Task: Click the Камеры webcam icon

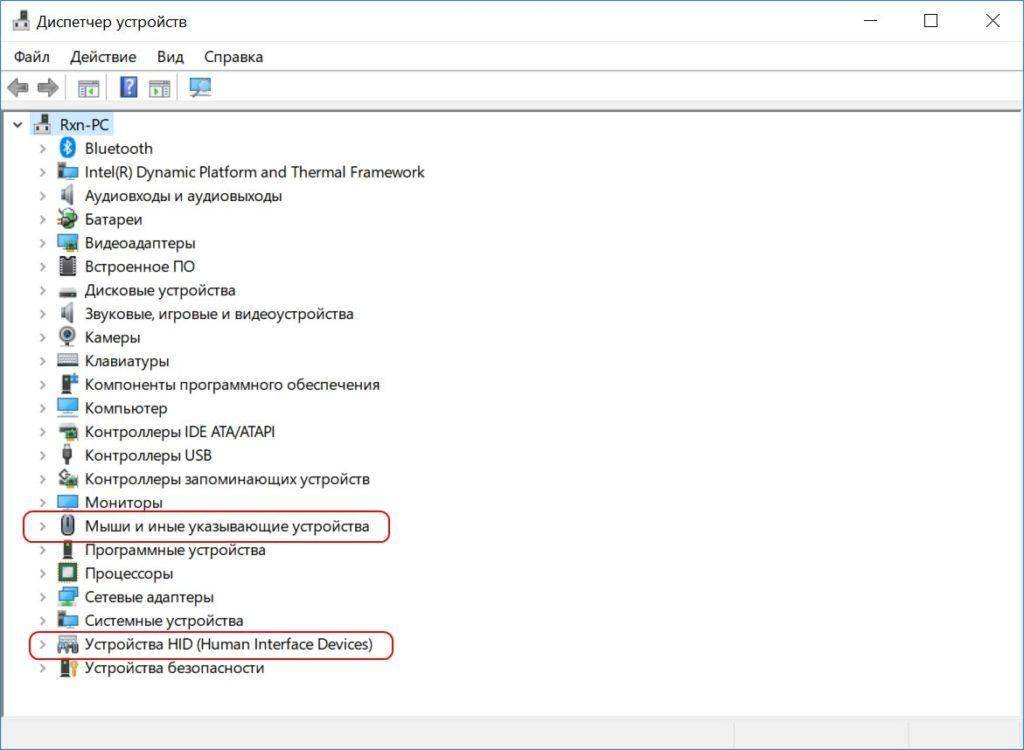Action: coord(68,337)
